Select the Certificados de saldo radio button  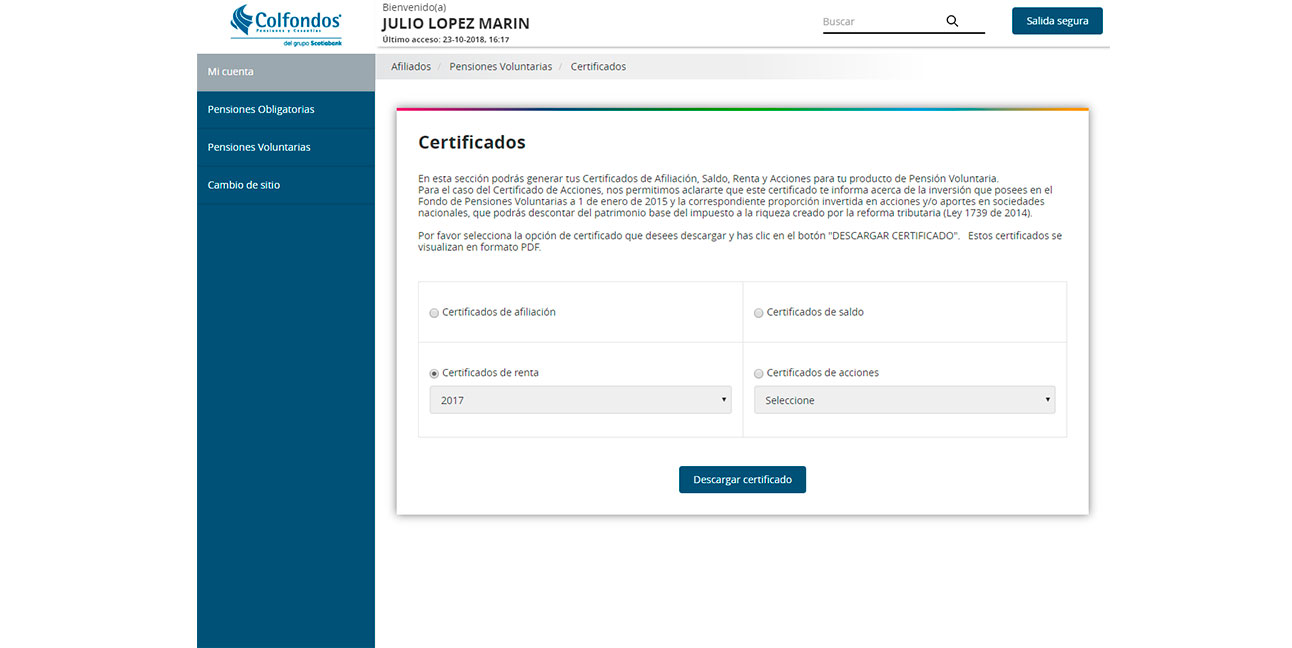pos(759,312)
